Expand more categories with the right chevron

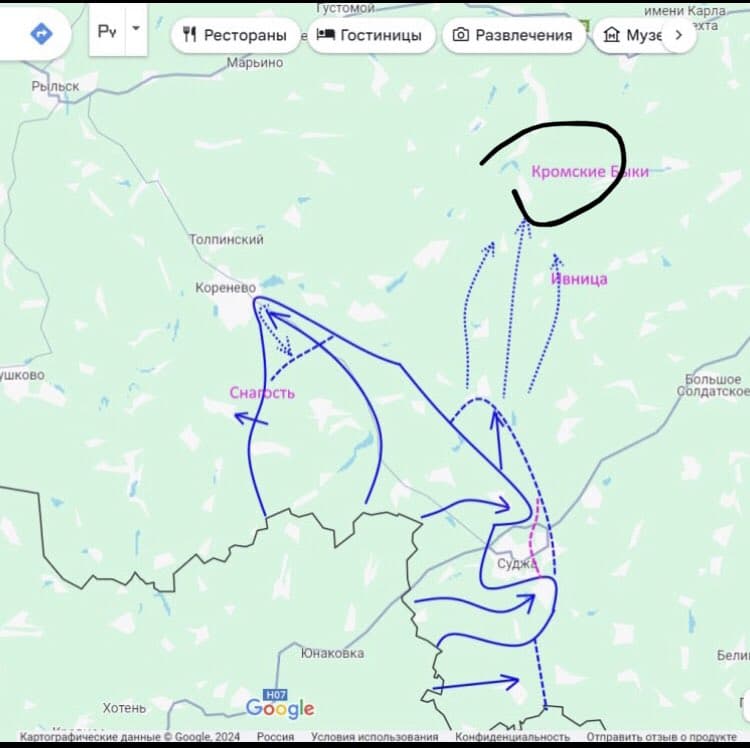click(679, 35)
